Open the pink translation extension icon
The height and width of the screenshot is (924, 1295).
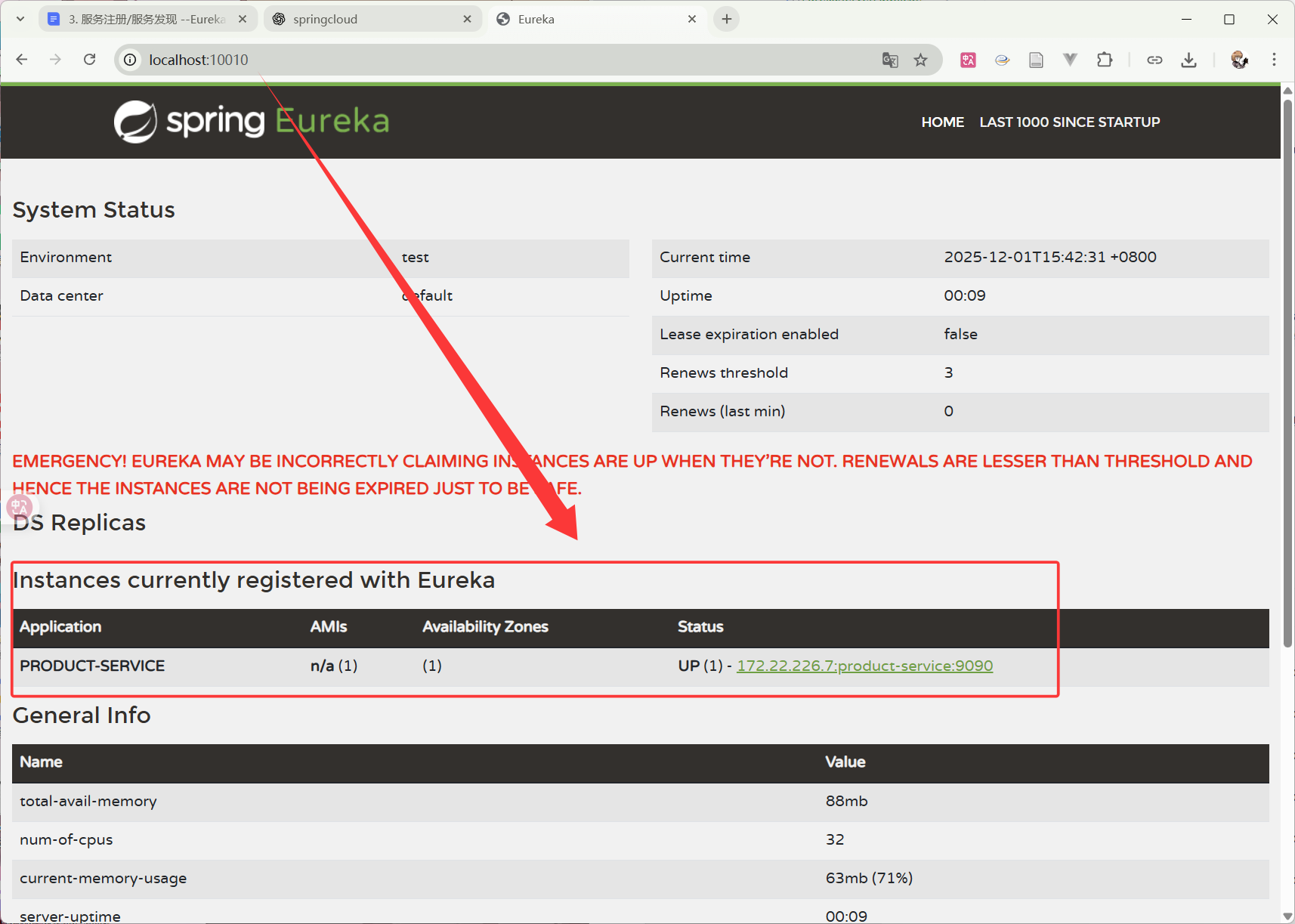click(968, 60)
